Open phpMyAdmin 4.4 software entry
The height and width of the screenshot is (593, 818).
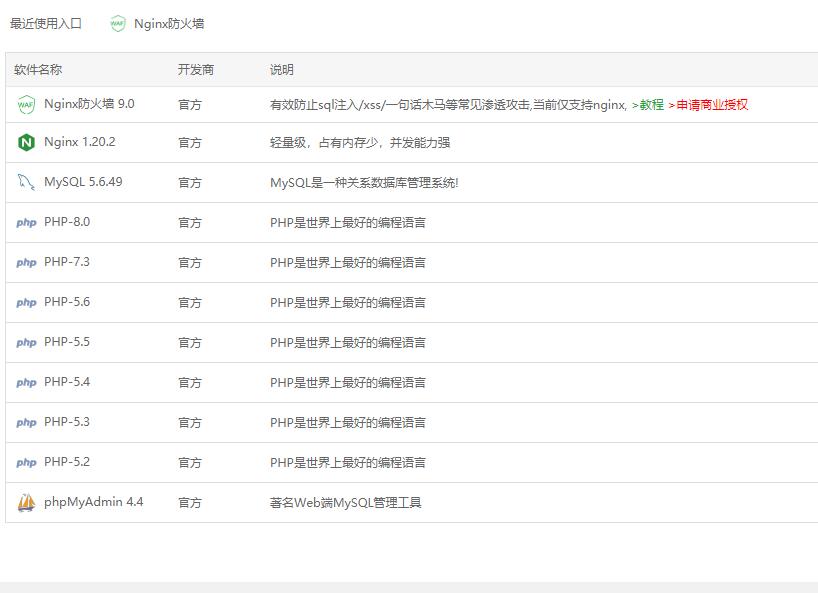coord(94,502)
